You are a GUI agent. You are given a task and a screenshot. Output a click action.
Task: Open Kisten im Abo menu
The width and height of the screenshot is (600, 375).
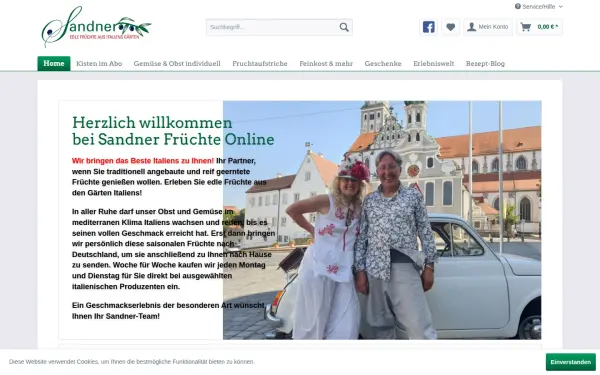coord(99,64)
